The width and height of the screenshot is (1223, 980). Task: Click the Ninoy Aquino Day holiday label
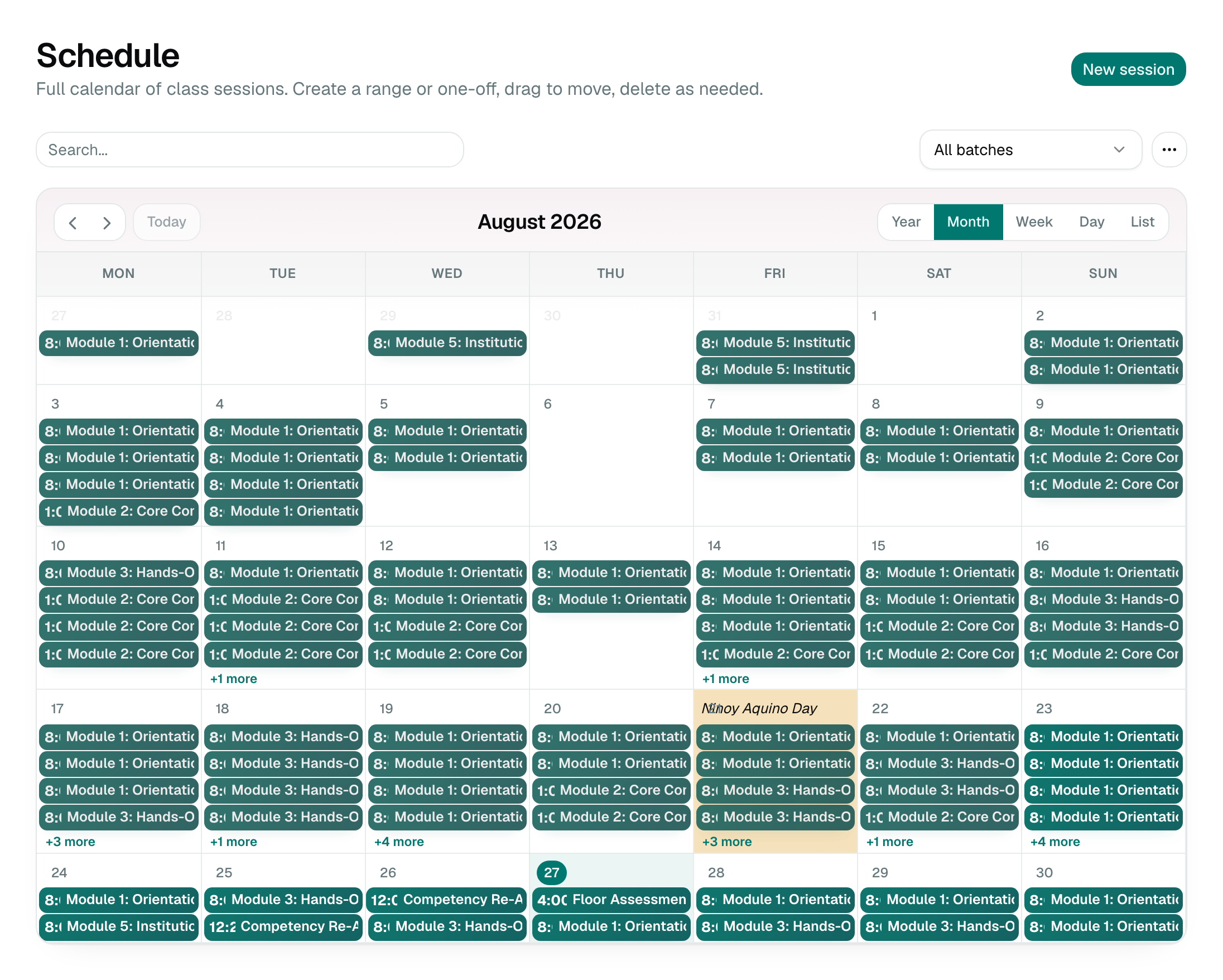759,708
